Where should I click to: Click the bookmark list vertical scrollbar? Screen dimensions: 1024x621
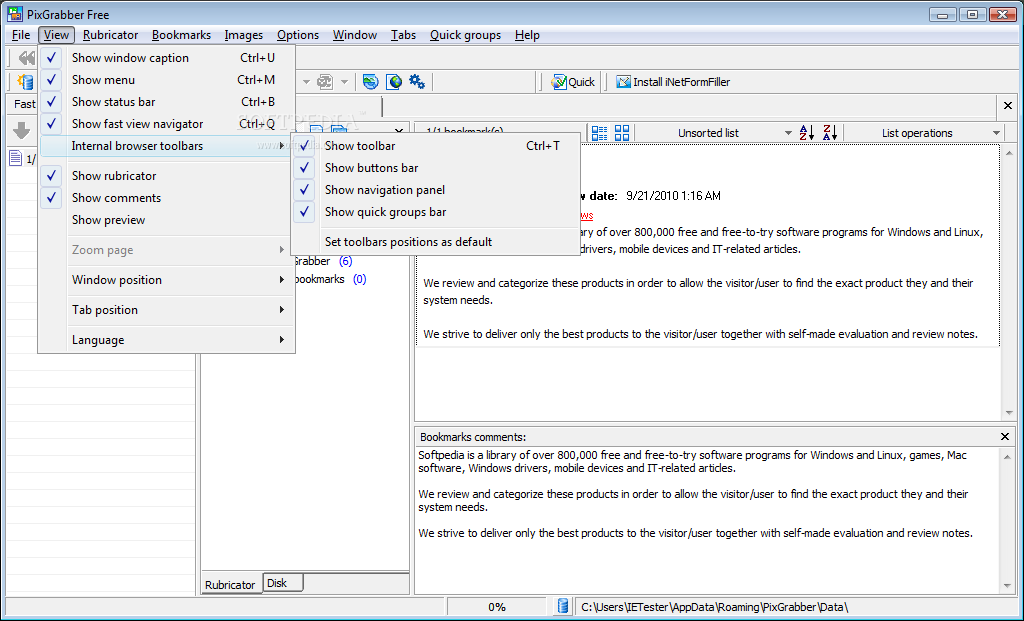[x=1009, y=283]
